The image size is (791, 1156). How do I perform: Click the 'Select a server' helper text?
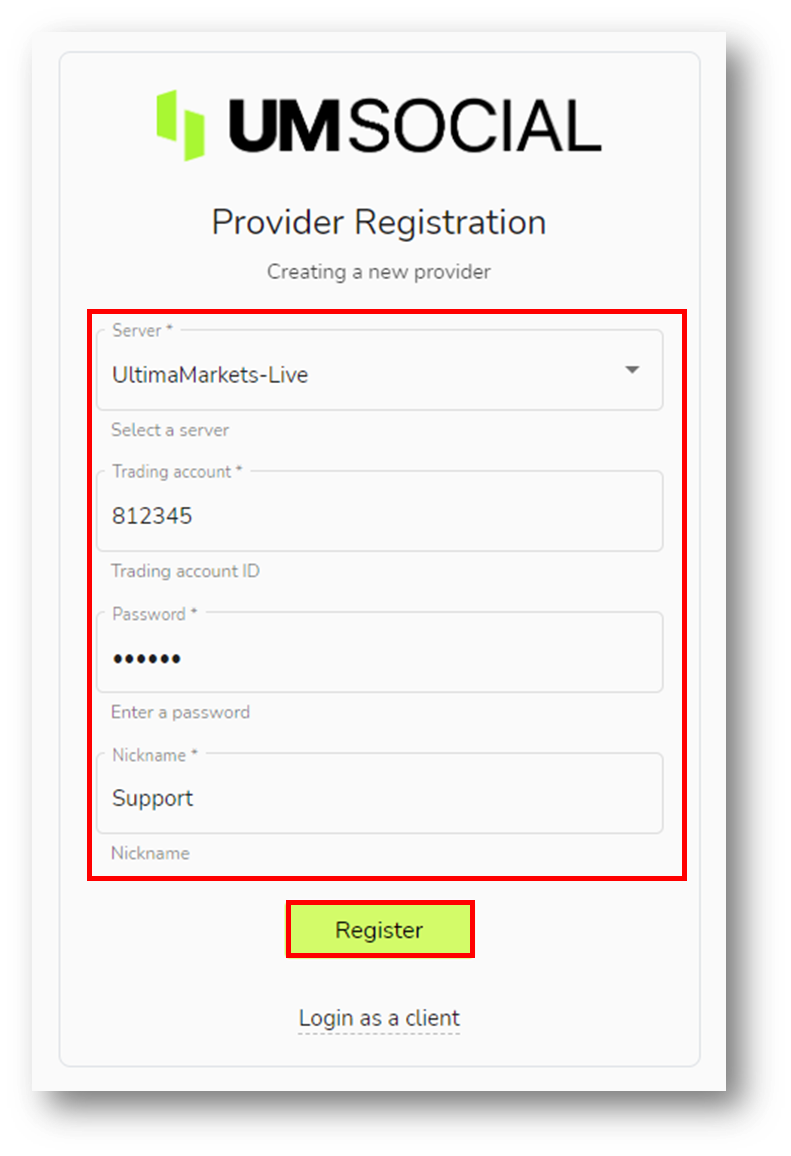click(170, 430)
